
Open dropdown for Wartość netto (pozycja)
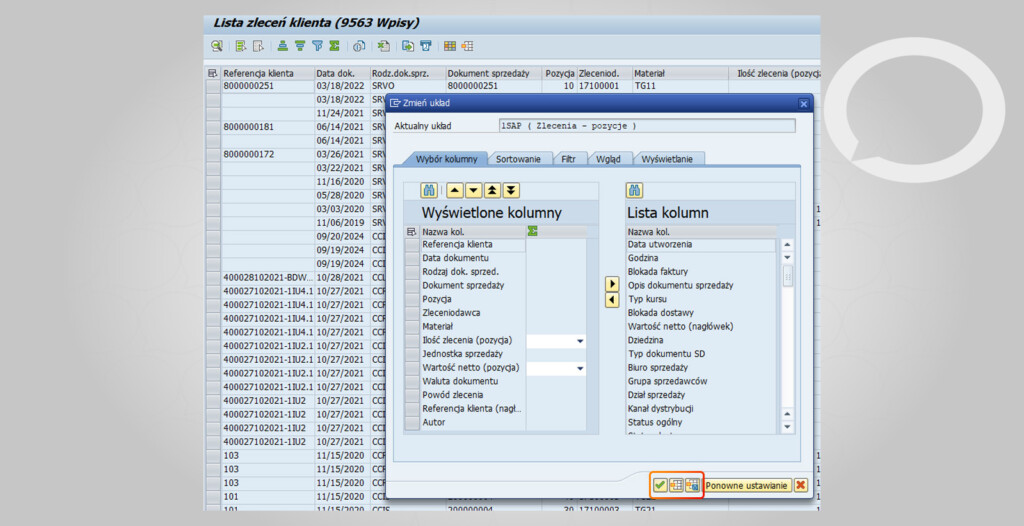580,369
